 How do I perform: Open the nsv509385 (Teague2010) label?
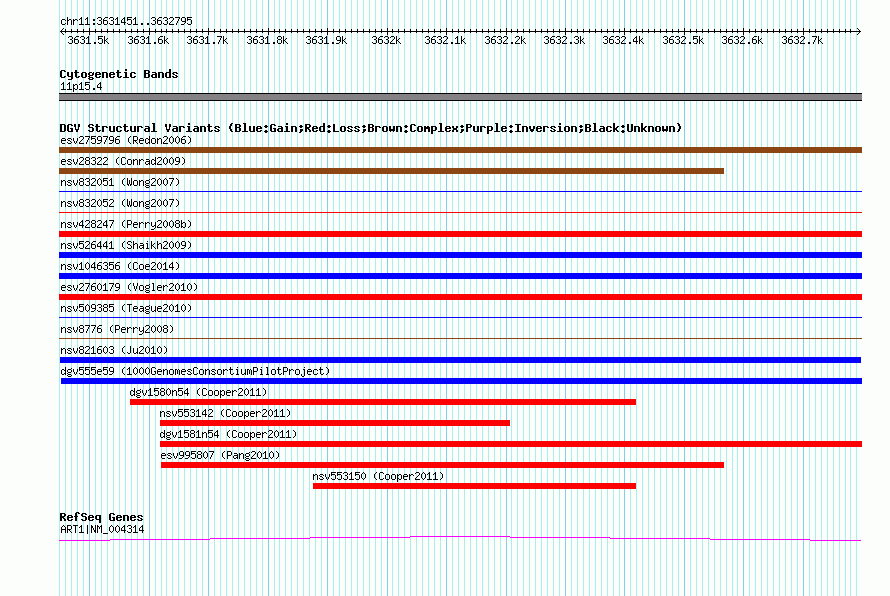(x=126, y=308)
